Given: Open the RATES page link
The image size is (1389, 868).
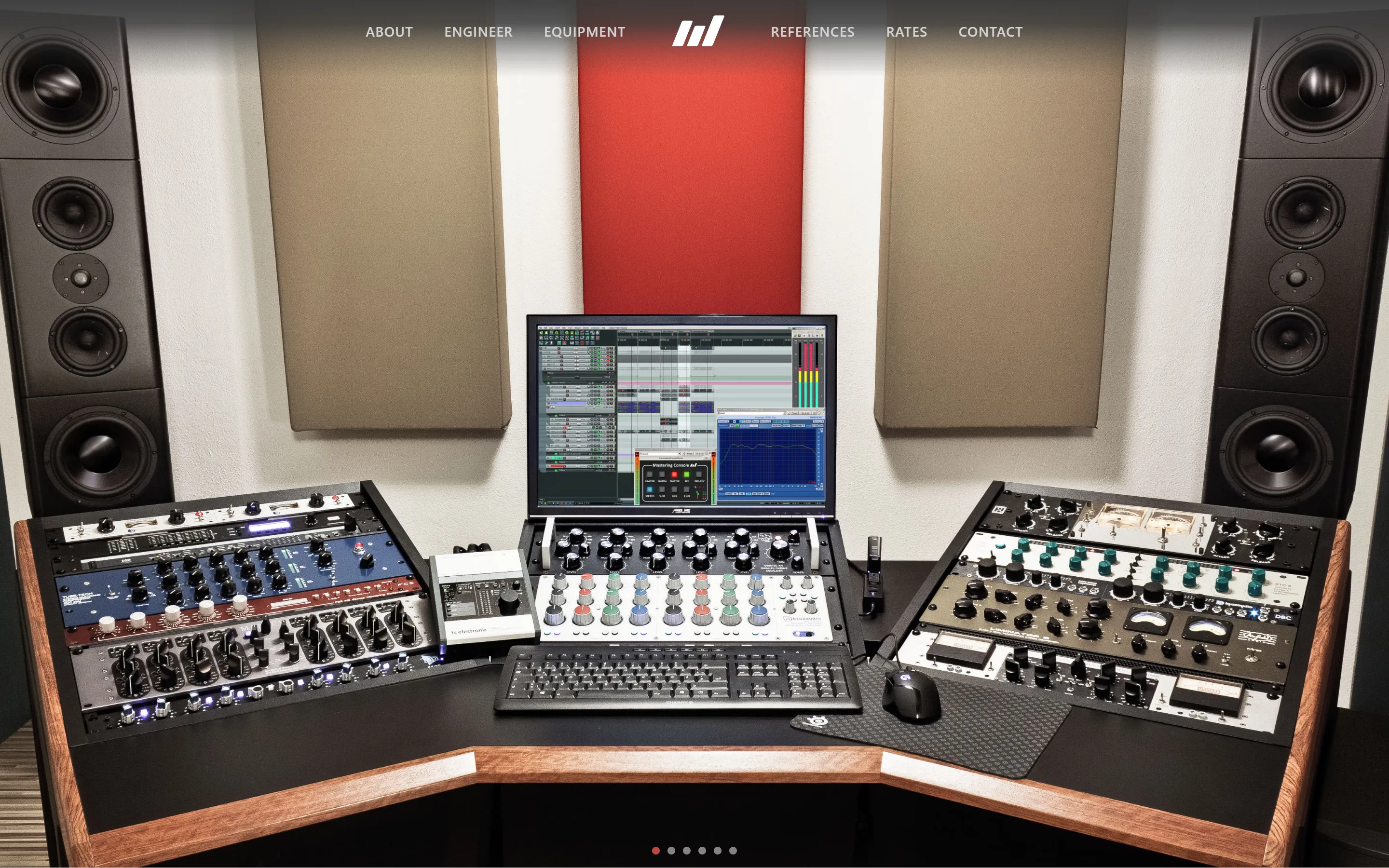Looking at the screenshot, I should click(x=906, y=31).
